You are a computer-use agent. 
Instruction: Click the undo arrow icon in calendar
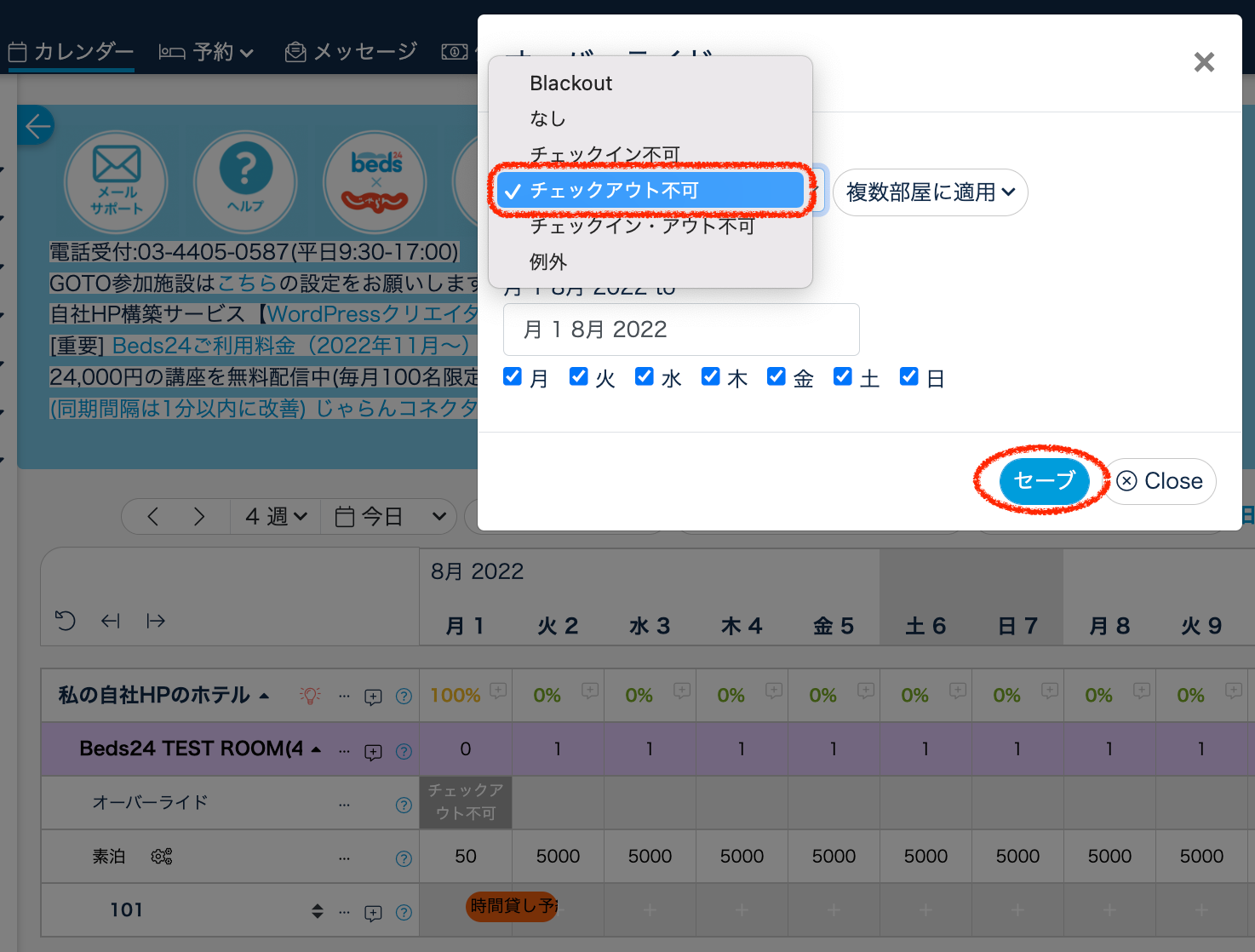click(x=66, y=621)
